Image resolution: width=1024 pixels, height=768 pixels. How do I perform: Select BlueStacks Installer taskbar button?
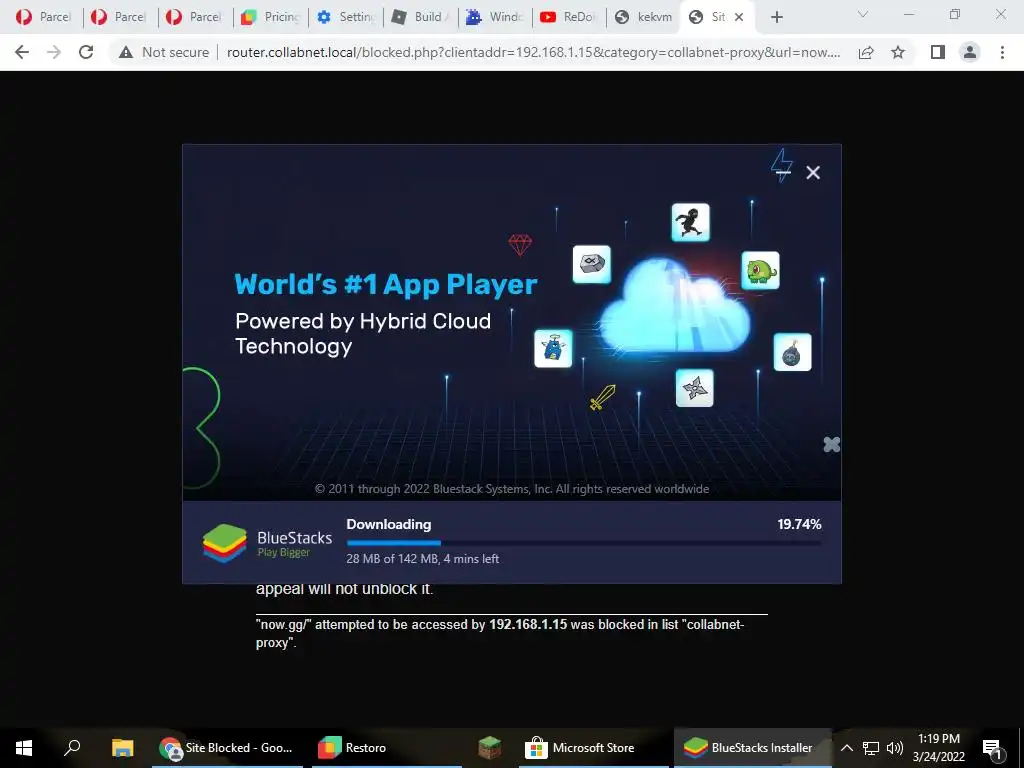[753, 748]
